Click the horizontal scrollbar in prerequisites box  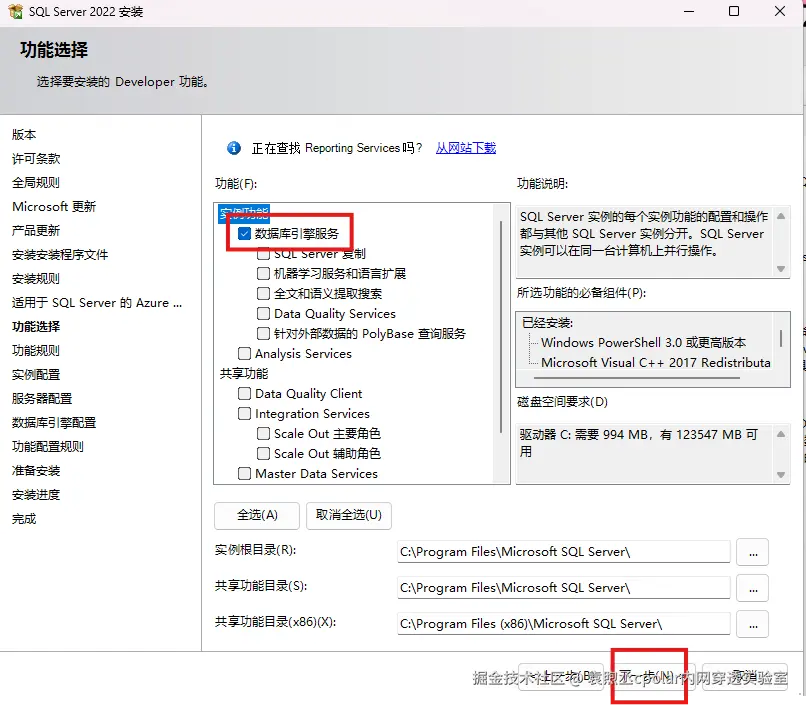(637, 378)
